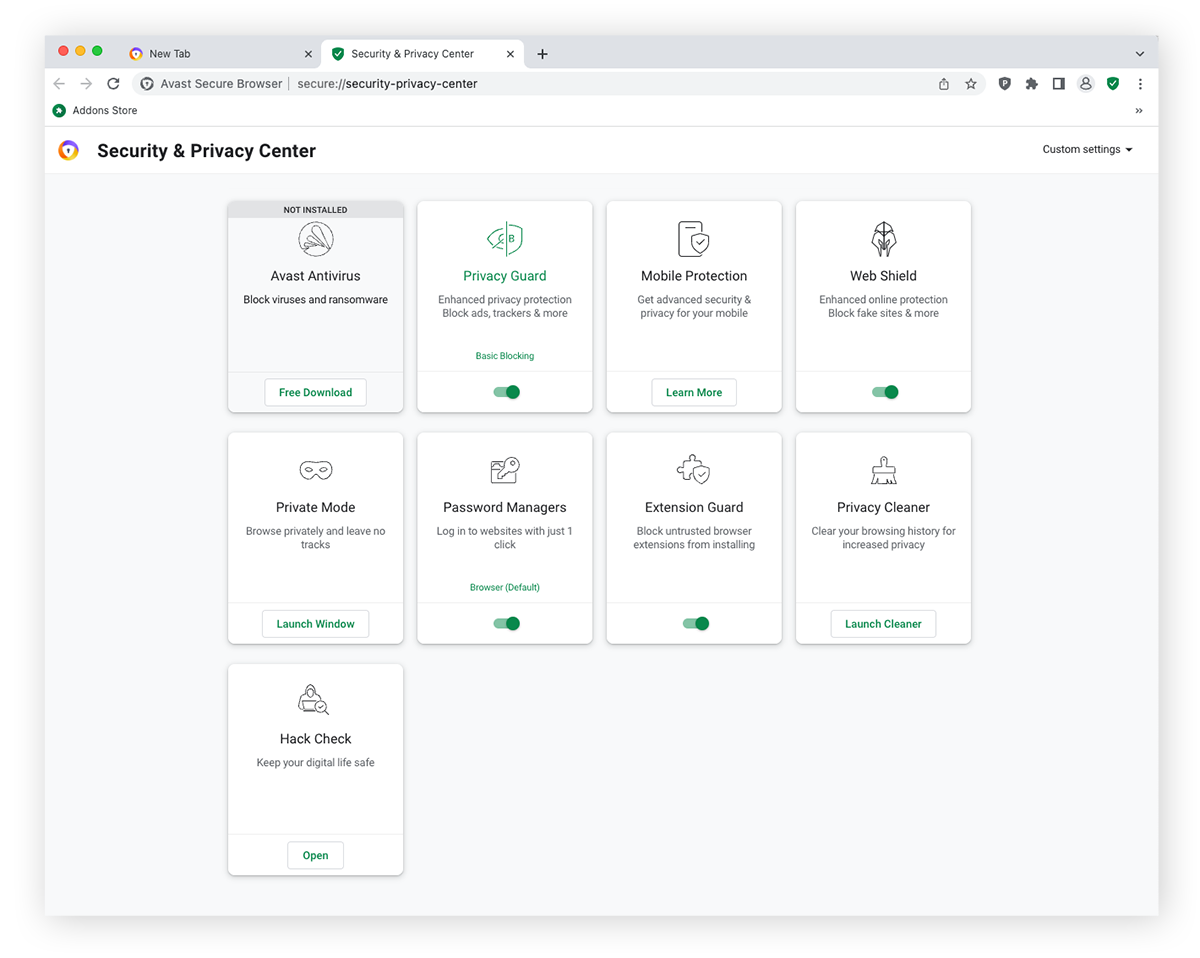Click the Browser (Default) link
This screenshot has width=1200, height=958.
coord(505,587)
